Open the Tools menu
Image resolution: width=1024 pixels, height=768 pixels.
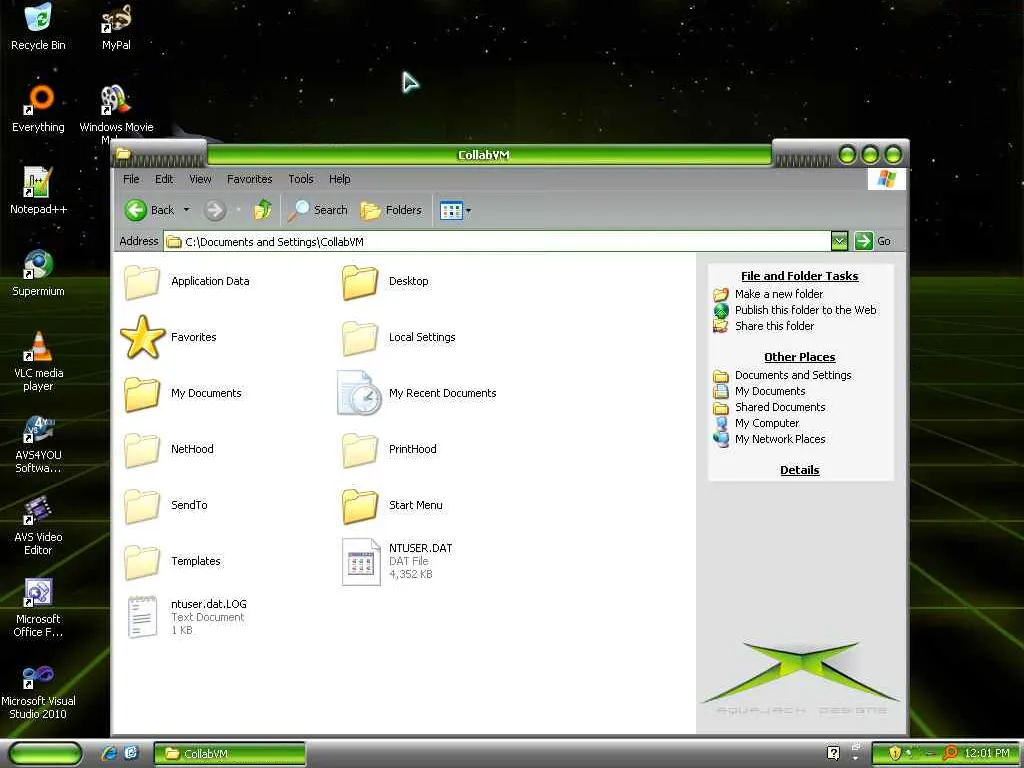[300, 179]
